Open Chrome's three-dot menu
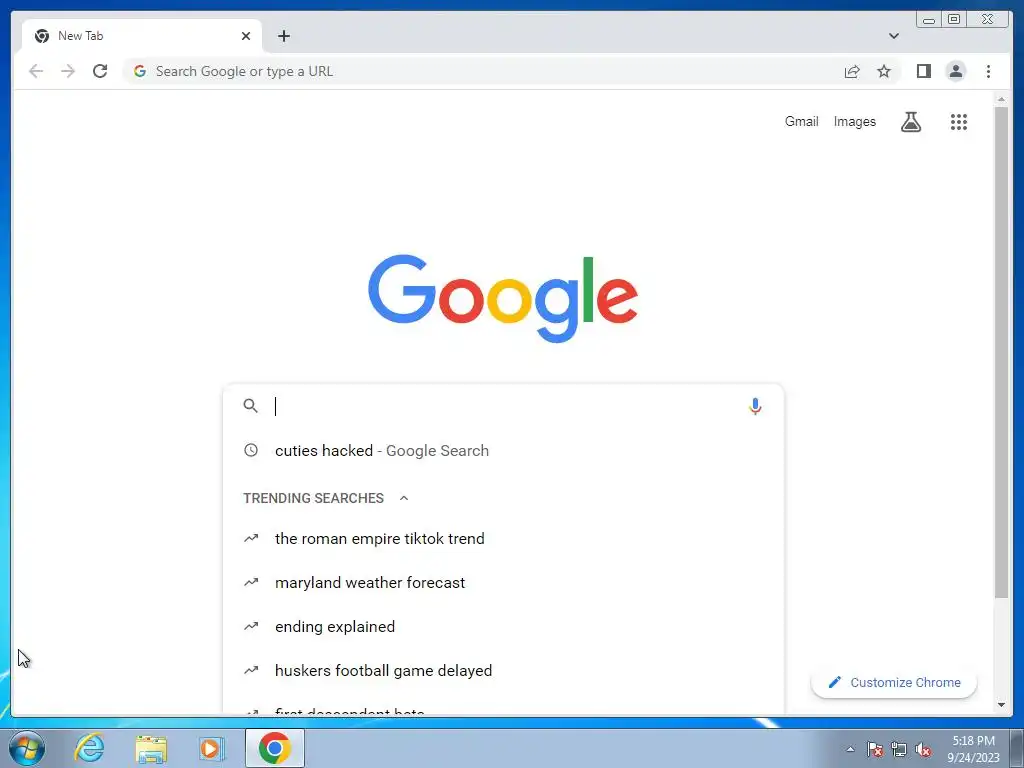 (988, 71)
